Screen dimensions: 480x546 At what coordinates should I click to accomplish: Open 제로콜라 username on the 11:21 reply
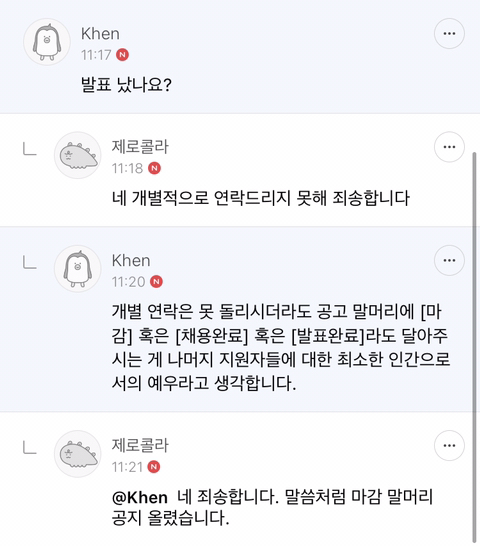[x=140, y=445]
